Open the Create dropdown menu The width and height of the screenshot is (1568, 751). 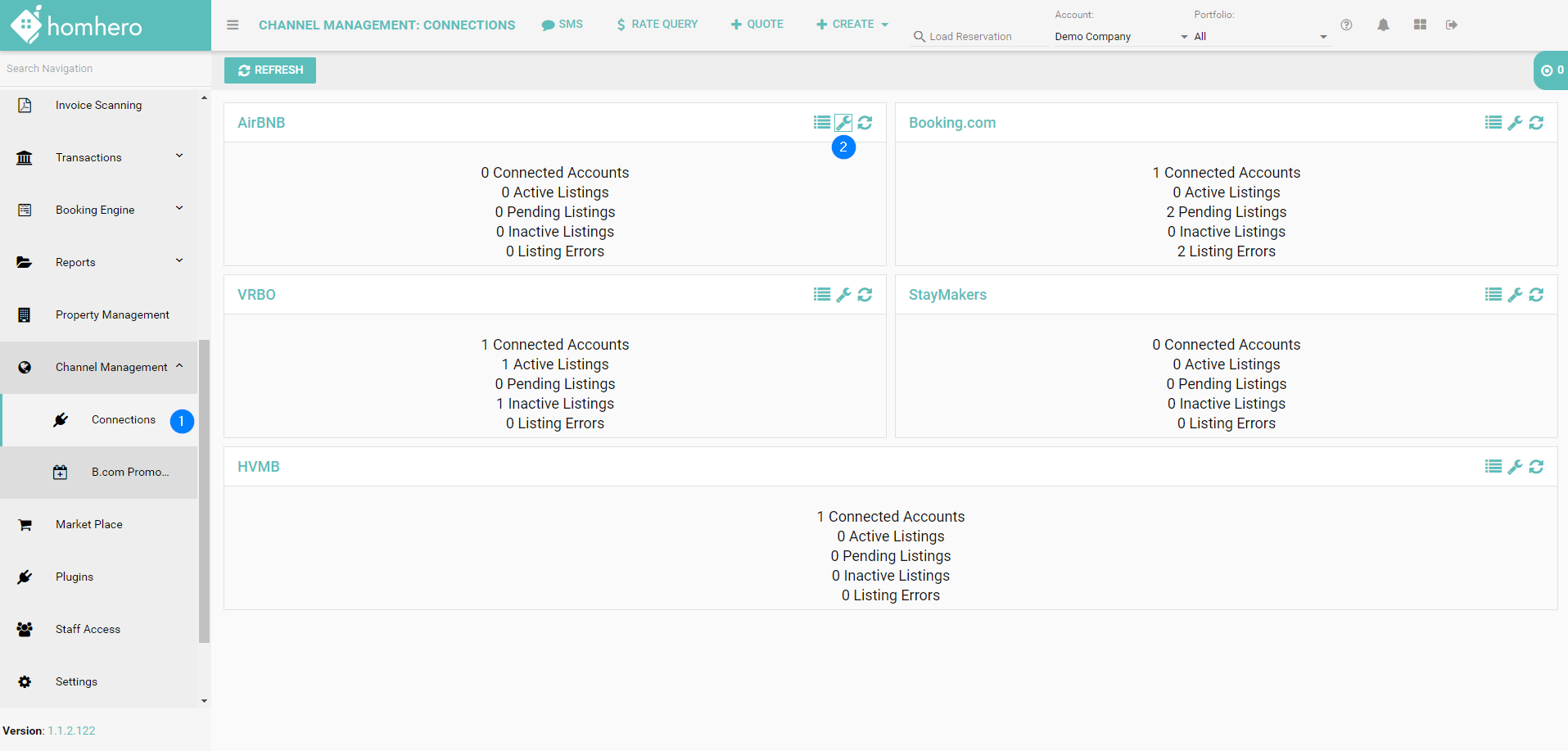[852, 25]
